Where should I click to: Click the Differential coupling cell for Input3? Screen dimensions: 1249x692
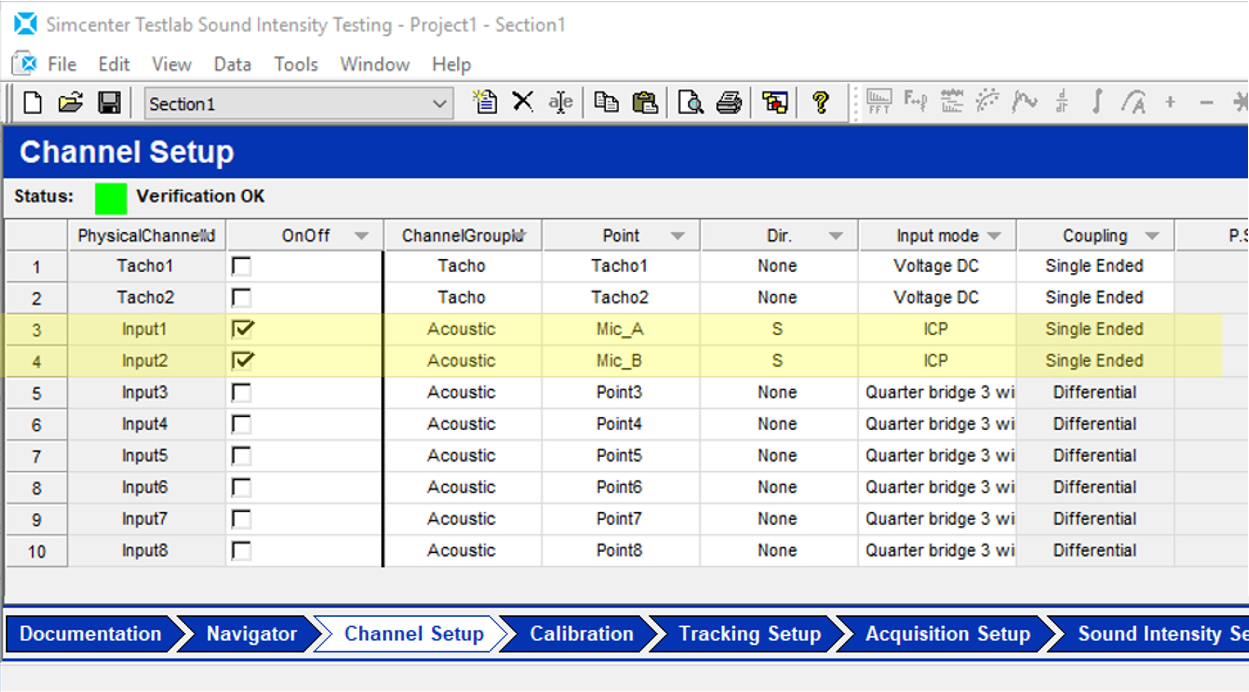[x=1095, y=392]
